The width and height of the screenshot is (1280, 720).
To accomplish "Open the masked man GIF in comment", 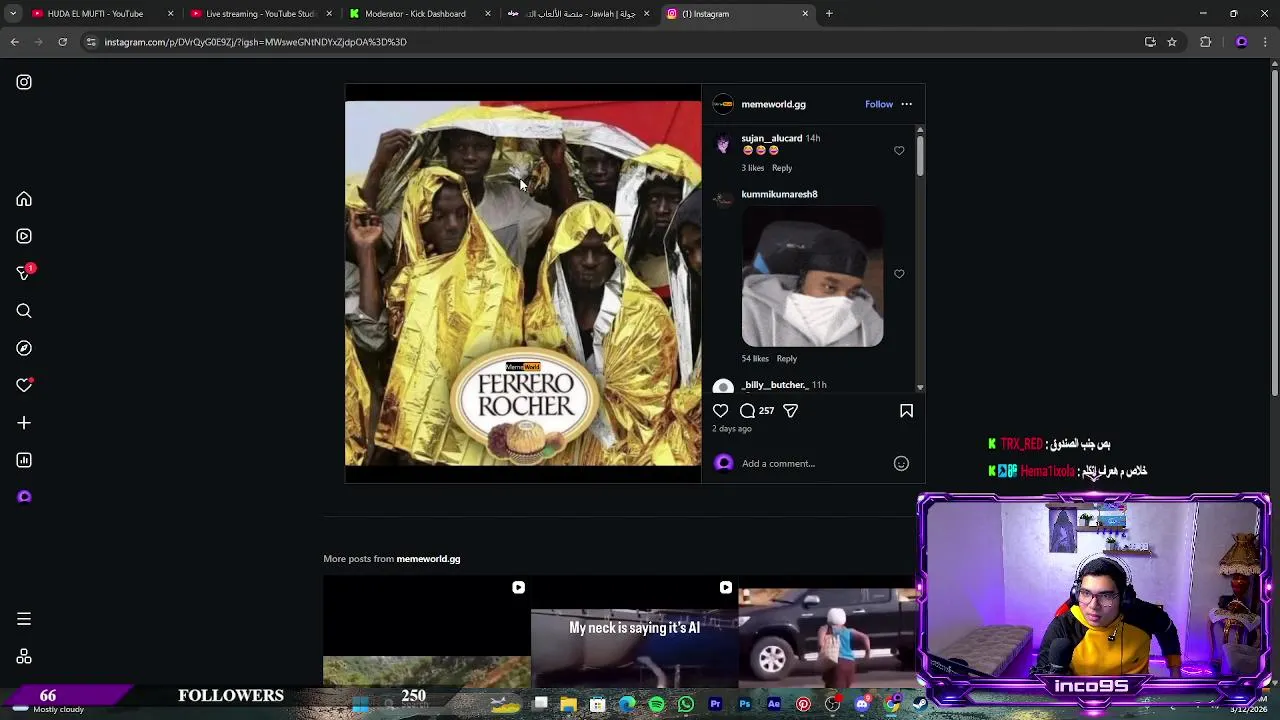I will tap(812, 277).
